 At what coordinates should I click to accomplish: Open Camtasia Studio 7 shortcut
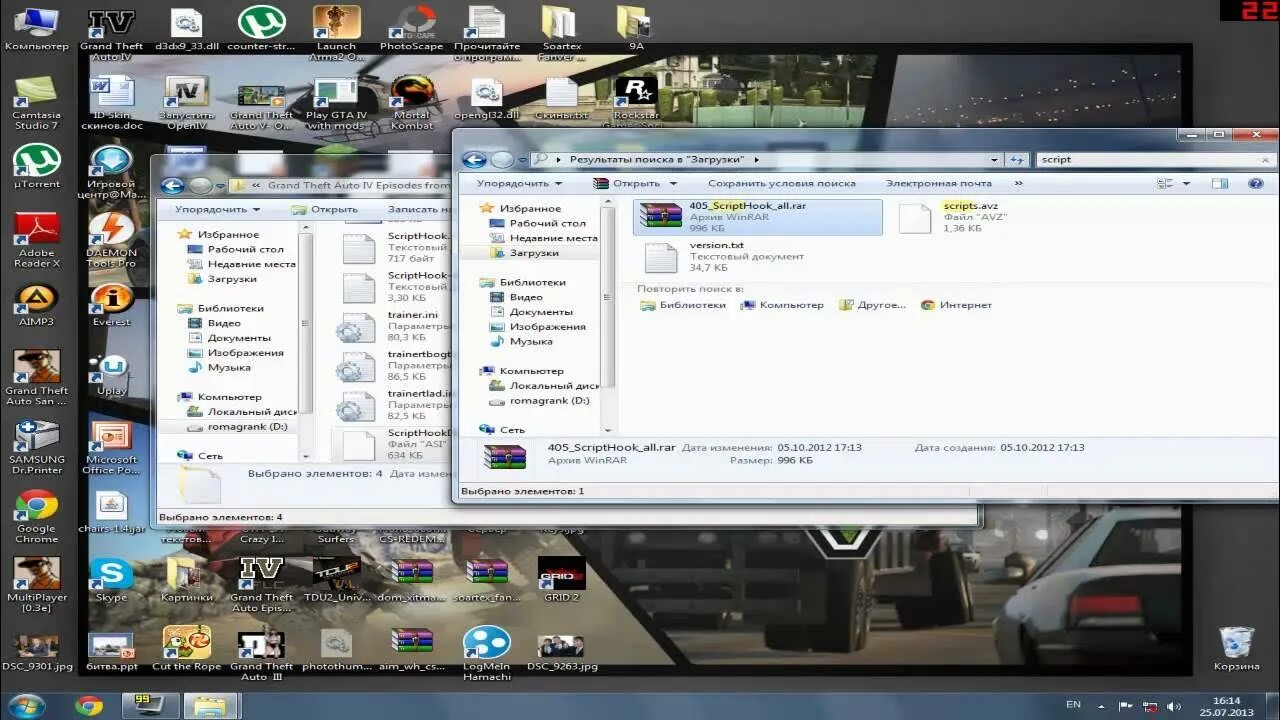click(x=37, y=103)
